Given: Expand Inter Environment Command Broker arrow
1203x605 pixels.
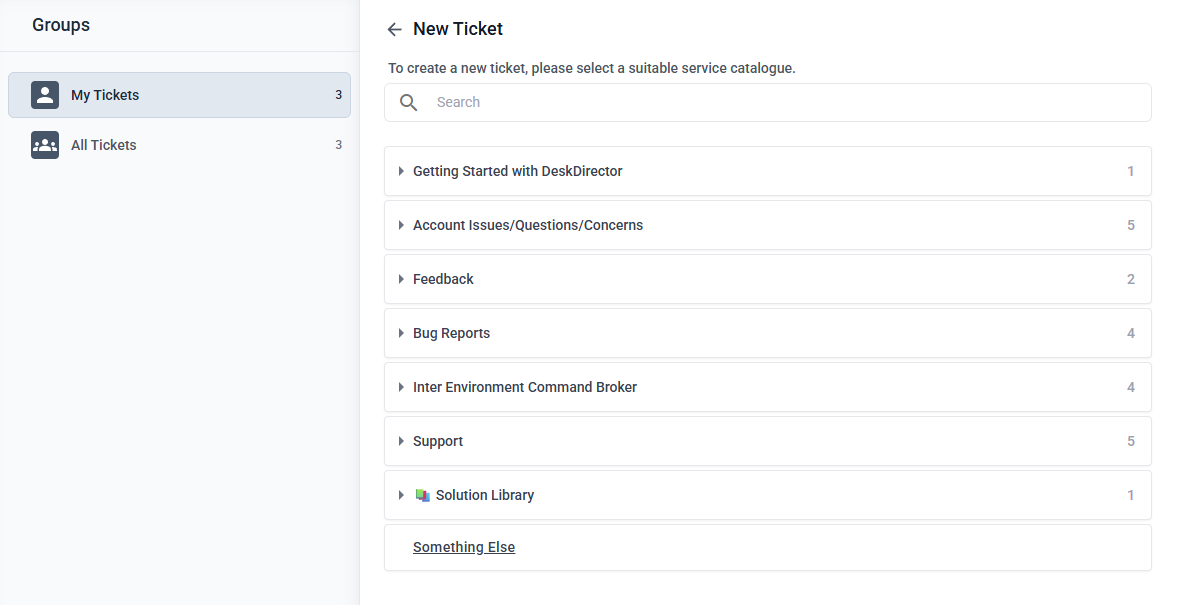Looking at the screenshot, I should click(401, 387).
